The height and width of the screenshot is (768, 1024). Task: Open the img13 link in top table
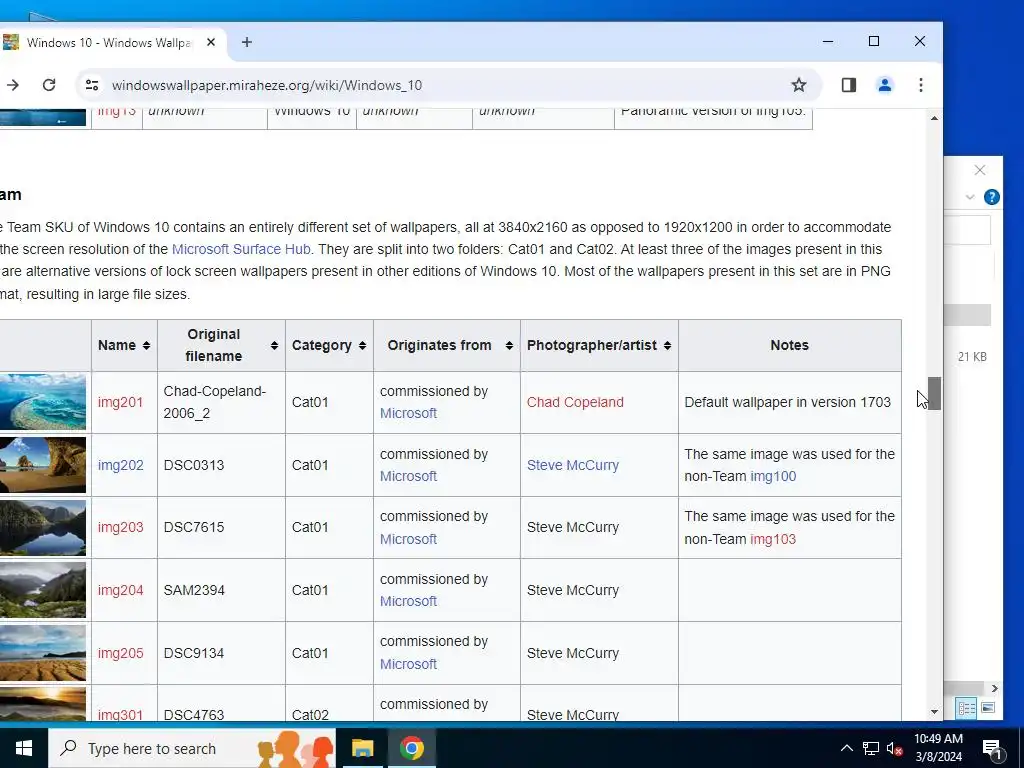pyautogui.click(x=116, y=112)
